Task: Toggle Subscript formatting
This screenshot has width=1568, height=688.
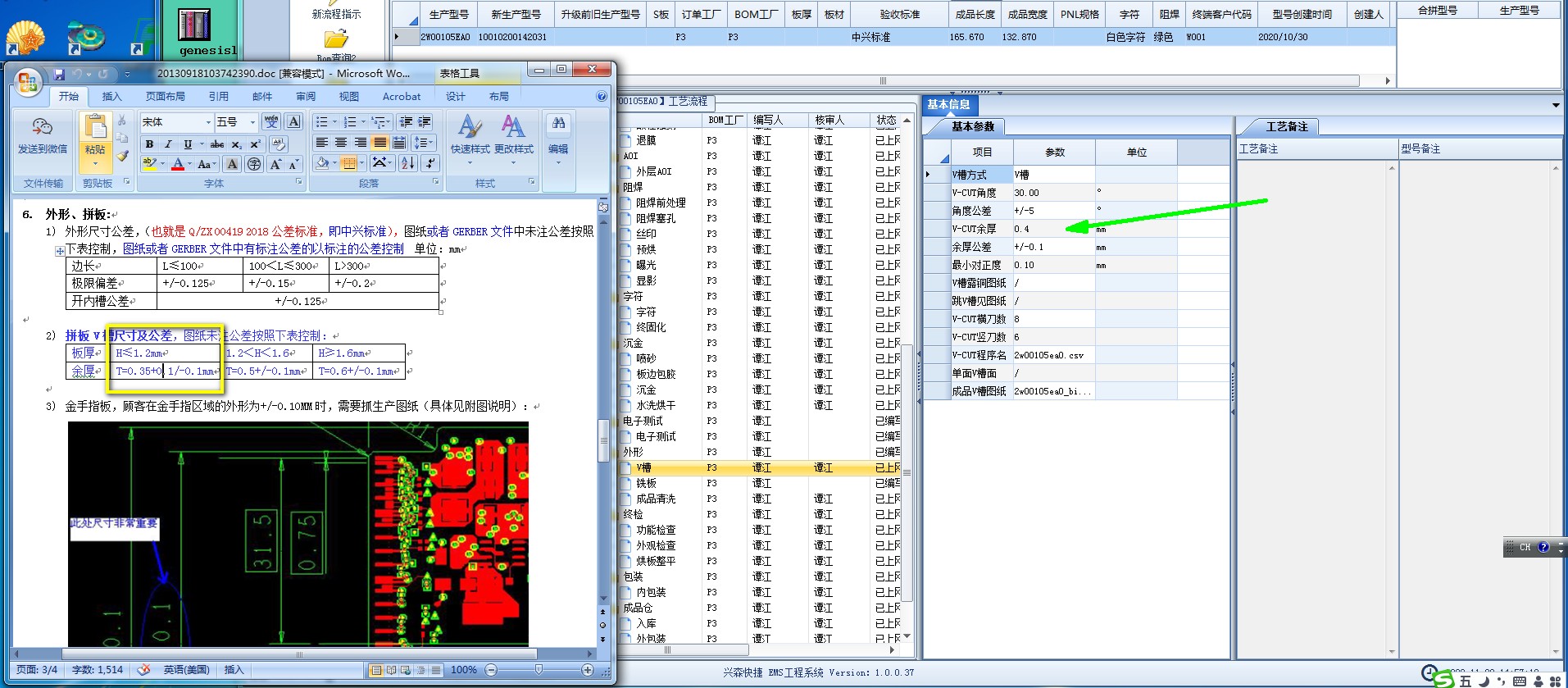Action: [x=236, y=144]
